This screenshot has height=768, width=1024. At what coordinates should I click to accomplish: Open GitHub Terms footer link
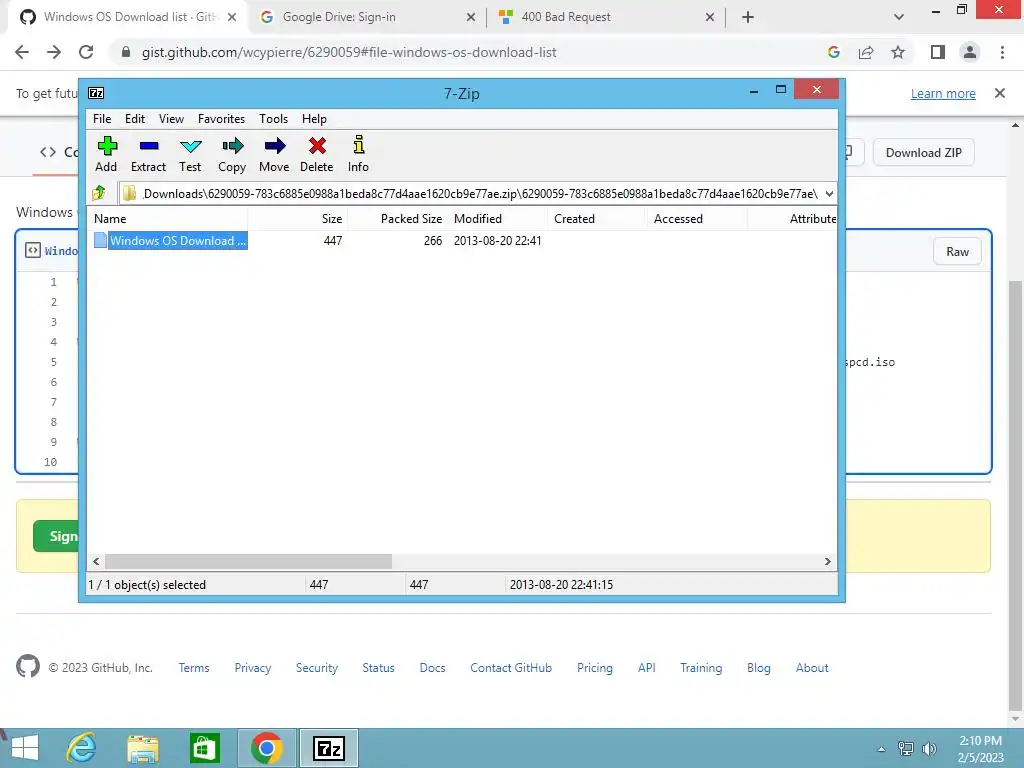pyautogui.click(x=194, y=667)
